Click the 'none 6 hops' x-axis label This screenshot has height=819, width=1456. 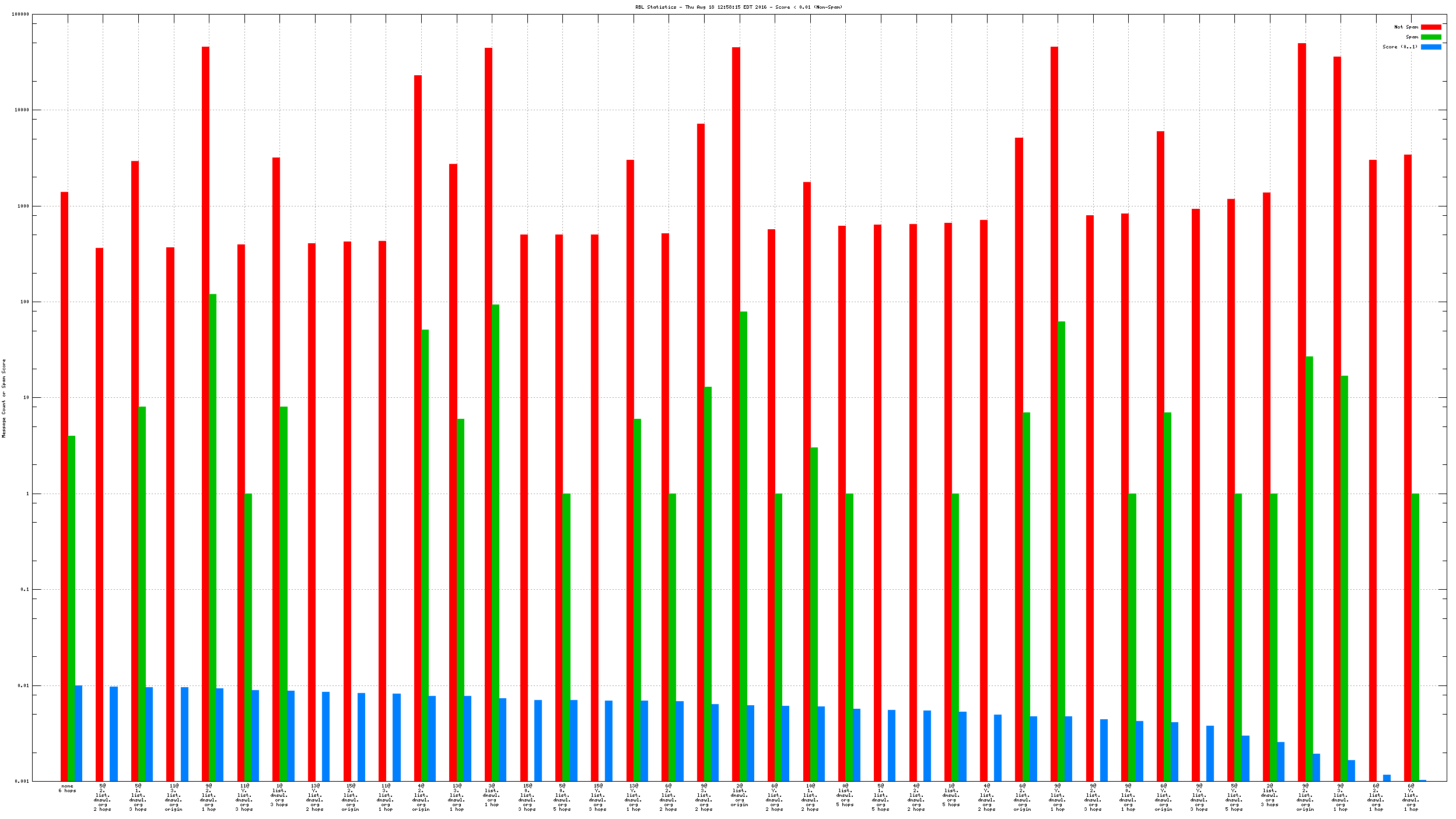[67, 788]
